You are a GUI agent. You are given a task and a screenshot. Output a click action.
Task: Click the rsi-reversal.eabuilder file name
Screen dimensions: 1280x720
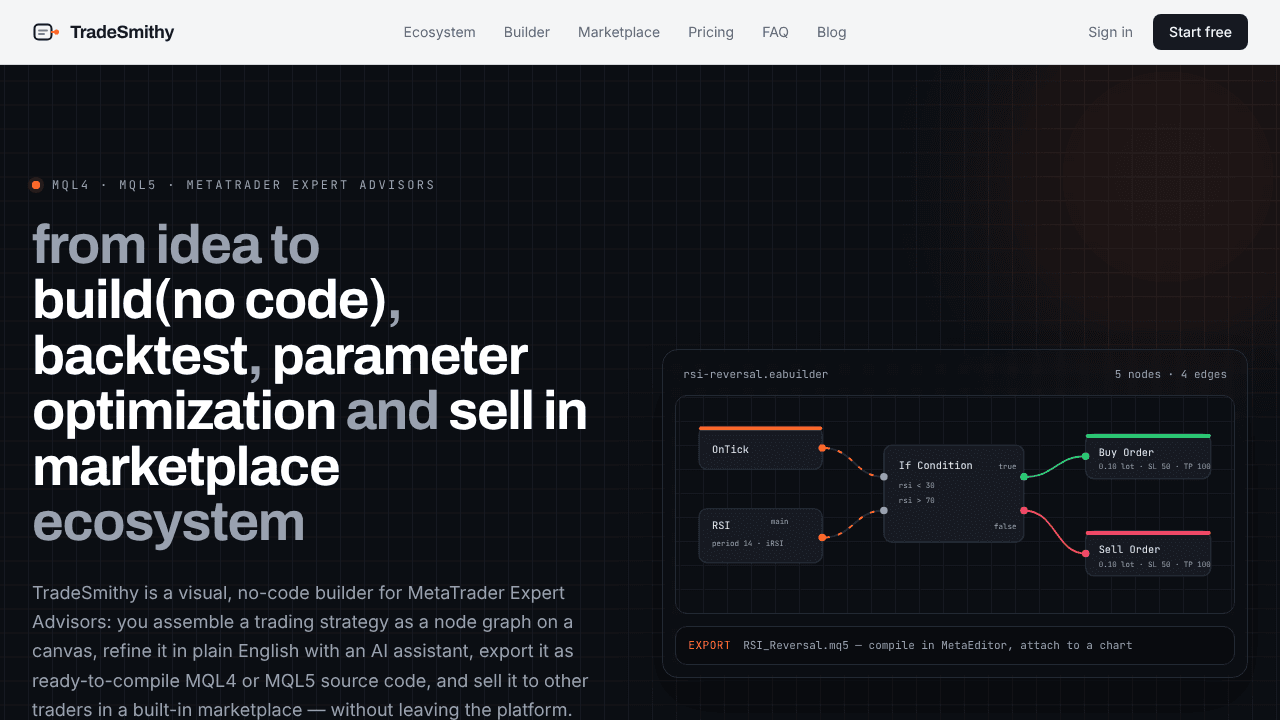click(756, 374)
